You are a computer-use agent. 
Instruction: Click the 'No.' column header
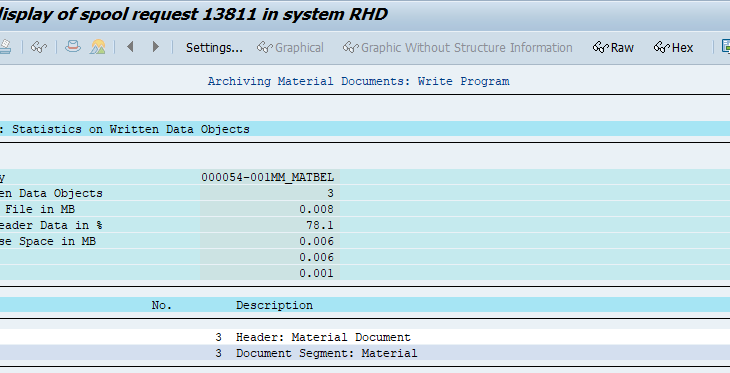point(162,305)
